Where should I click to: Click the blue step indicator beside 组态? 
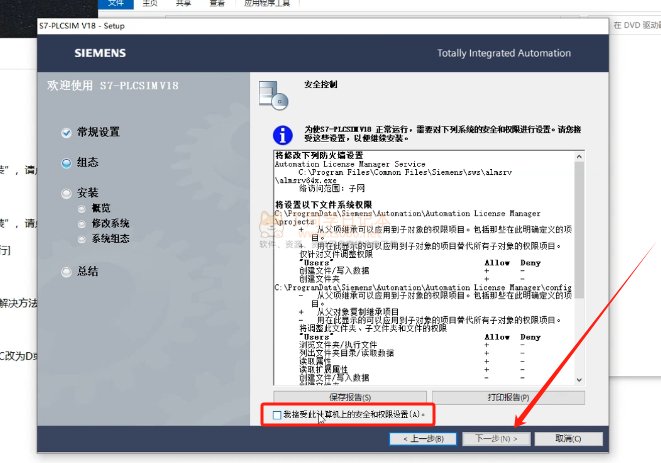66,163
